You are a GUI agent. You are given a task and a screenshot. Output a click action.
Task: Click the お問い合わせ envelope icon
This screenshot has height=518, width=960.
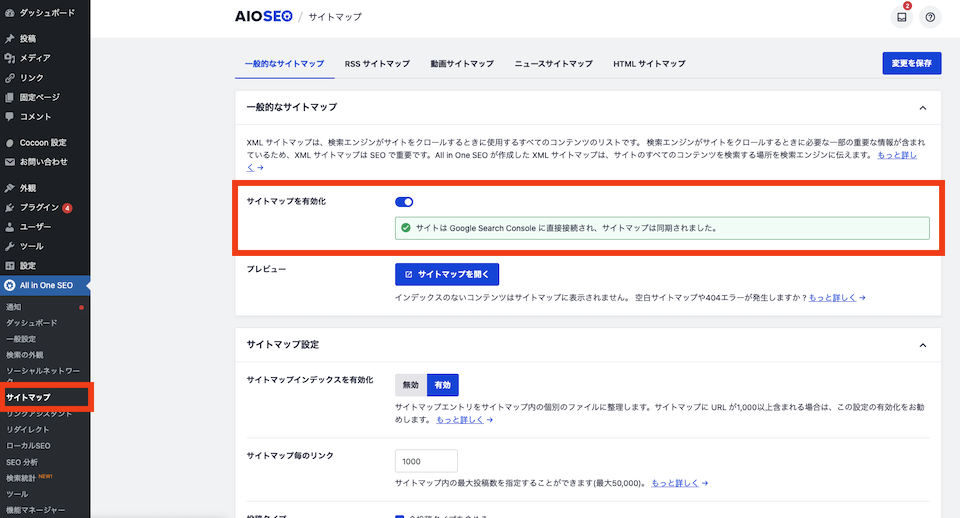[10, 162]
